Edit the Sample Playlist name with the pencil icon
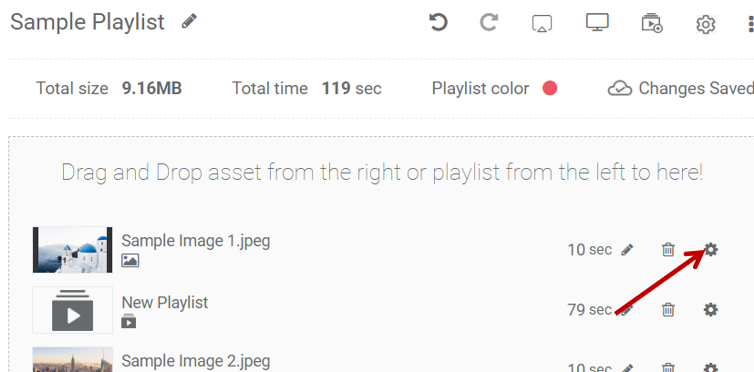Screen dimensions: 754x372 pos(189,21)
